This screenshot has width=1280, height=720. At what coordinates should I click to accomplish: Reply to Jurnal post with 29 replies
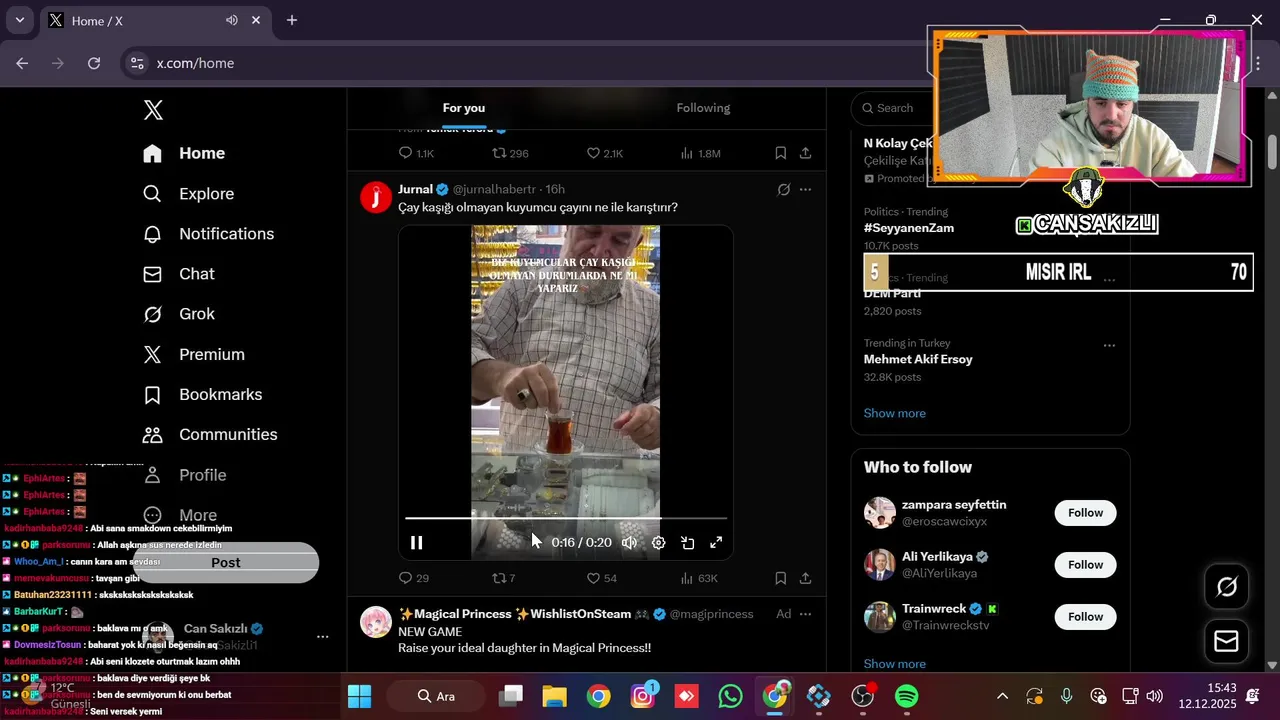tap(413, 578)
